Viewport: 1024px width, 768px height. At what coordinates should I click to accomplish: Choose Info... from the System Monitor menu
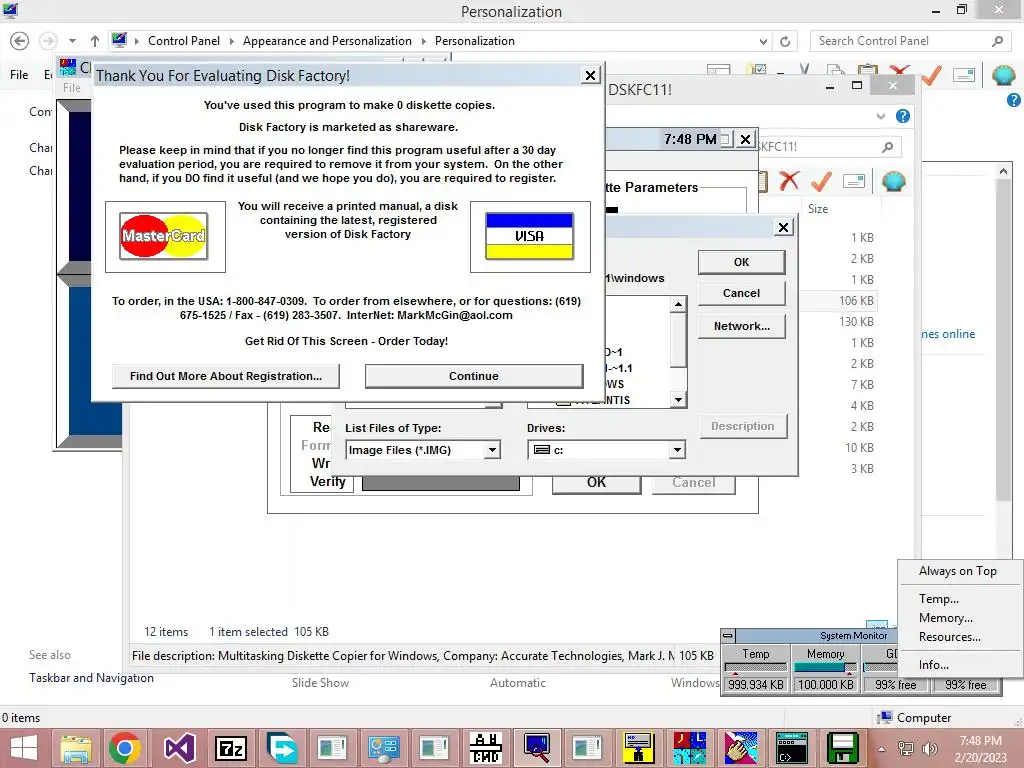(934, 665)
